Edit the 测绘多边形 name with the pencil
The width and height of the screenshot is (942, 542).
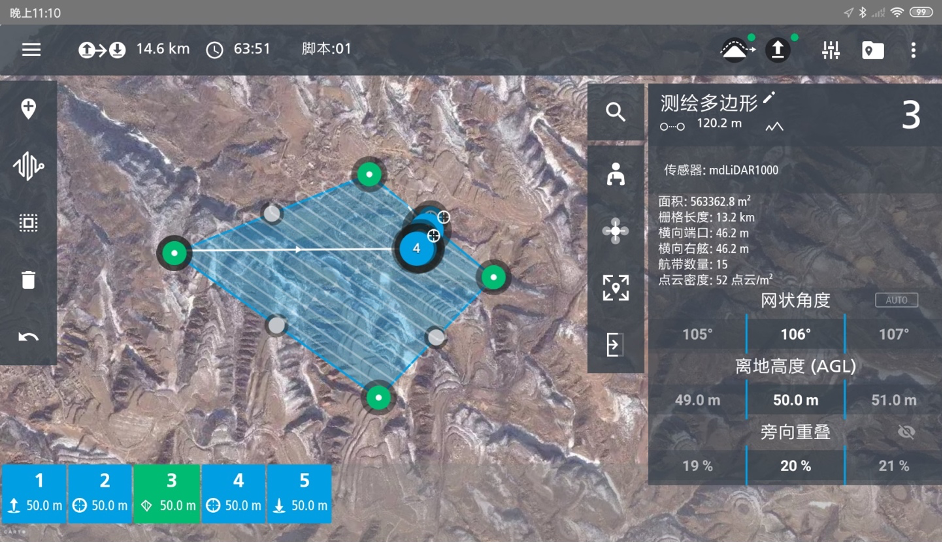(x=769, y=98)
